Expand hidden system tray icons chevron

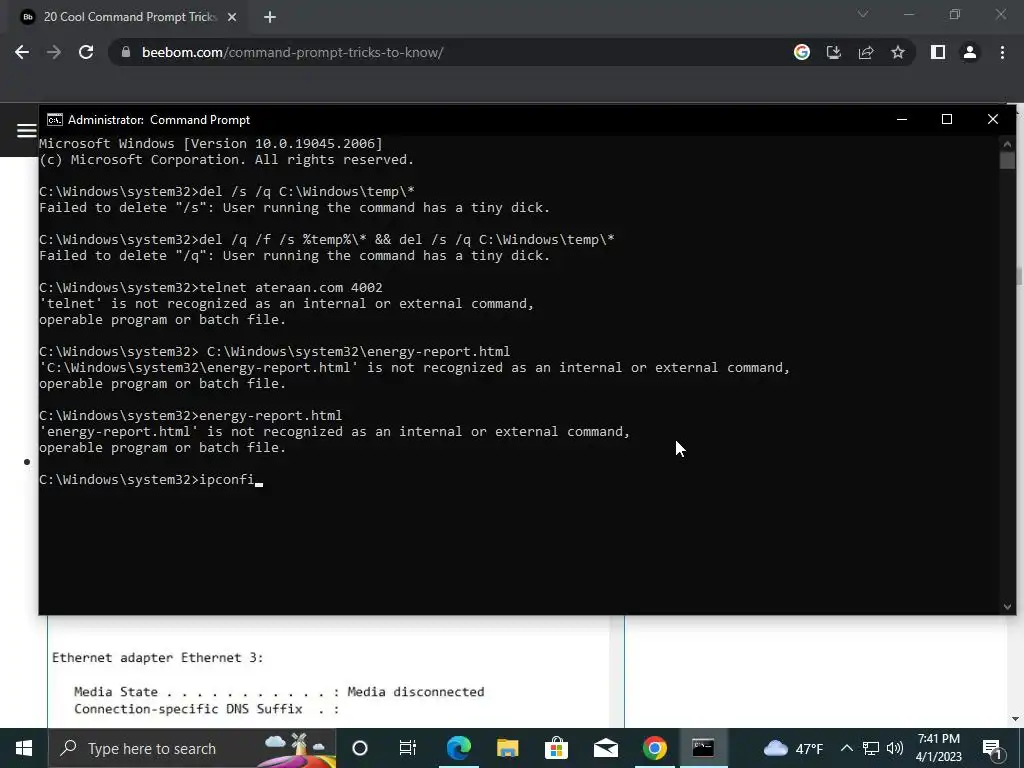(x=846, y=748)
